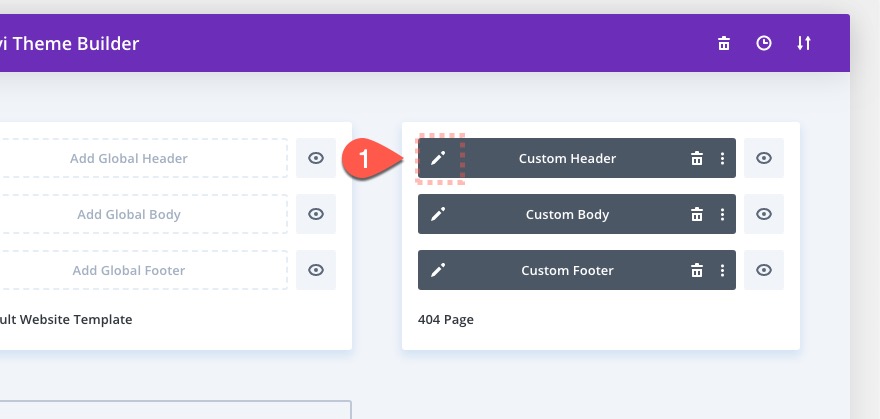The height and width of the screenshot is (419, 880).
Task: Select the Custom Body label
Action: (x=567, y=214)
